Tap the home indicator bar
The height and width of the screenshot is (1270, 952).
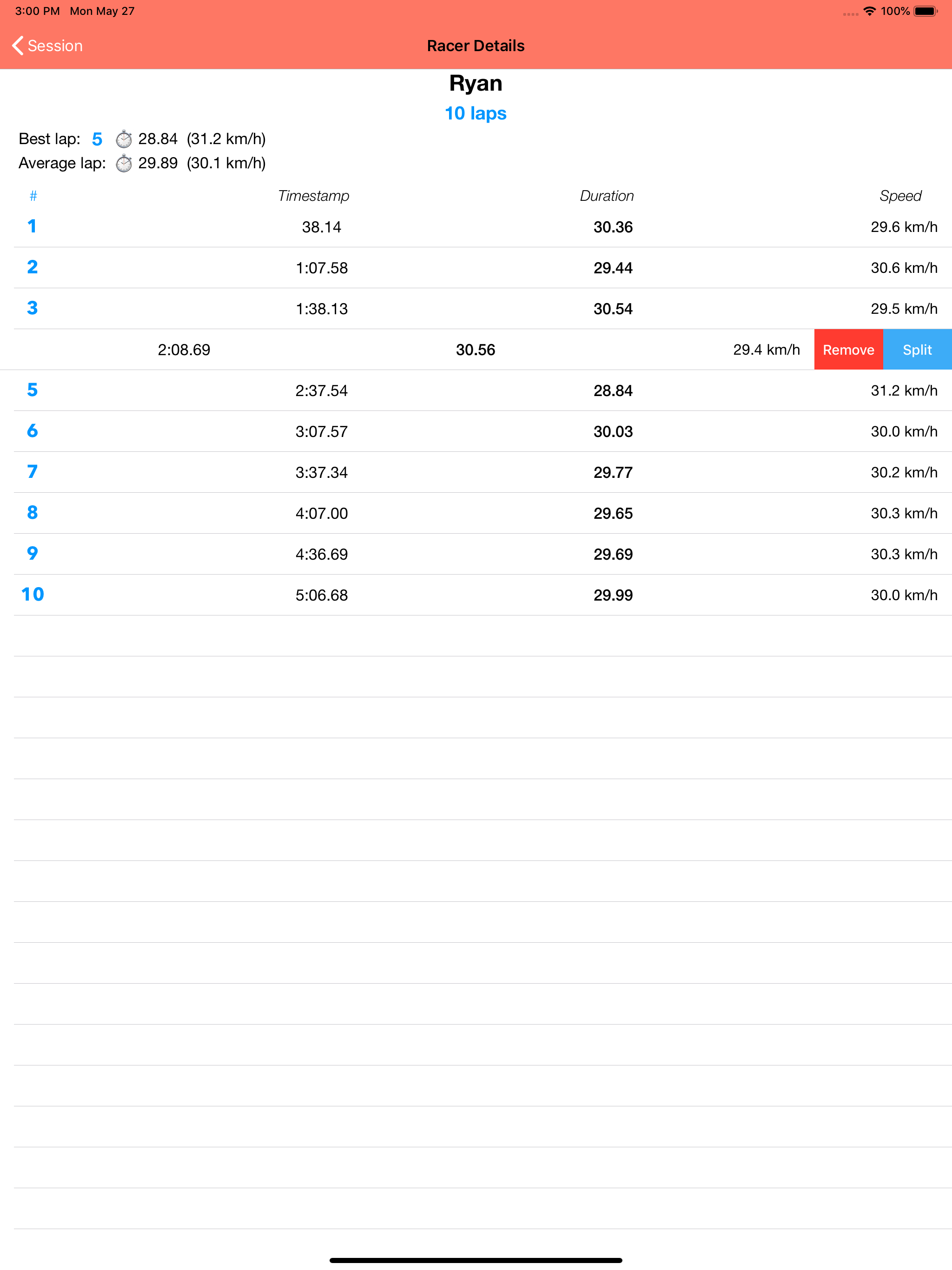coord(476,1260)
